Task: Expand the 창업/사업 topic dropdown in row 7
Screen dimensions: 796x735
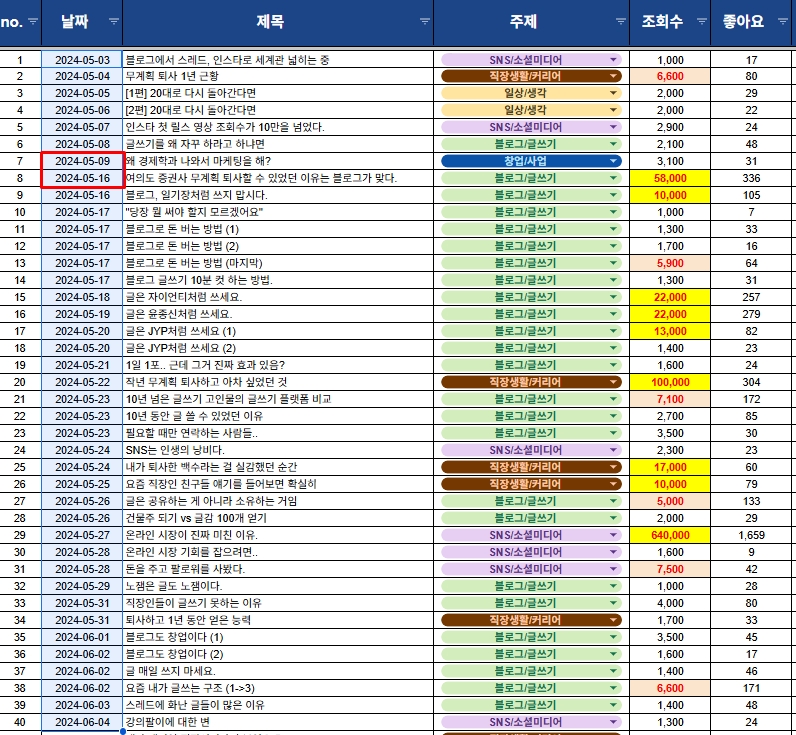Action: 613,161
